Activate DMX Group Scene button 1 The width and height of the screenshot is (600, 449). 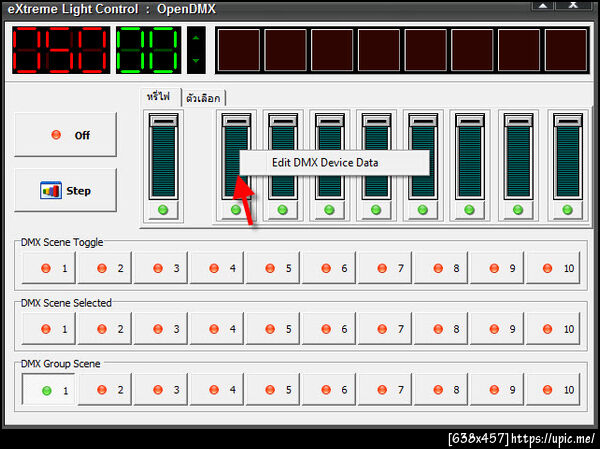[49, 390]
